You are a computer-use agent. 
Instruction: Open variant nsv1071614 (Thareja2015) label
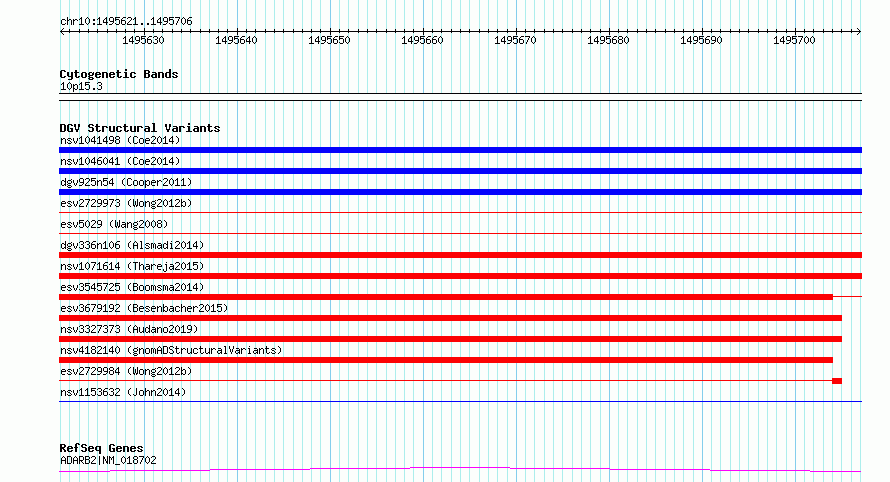pos(132,266)
